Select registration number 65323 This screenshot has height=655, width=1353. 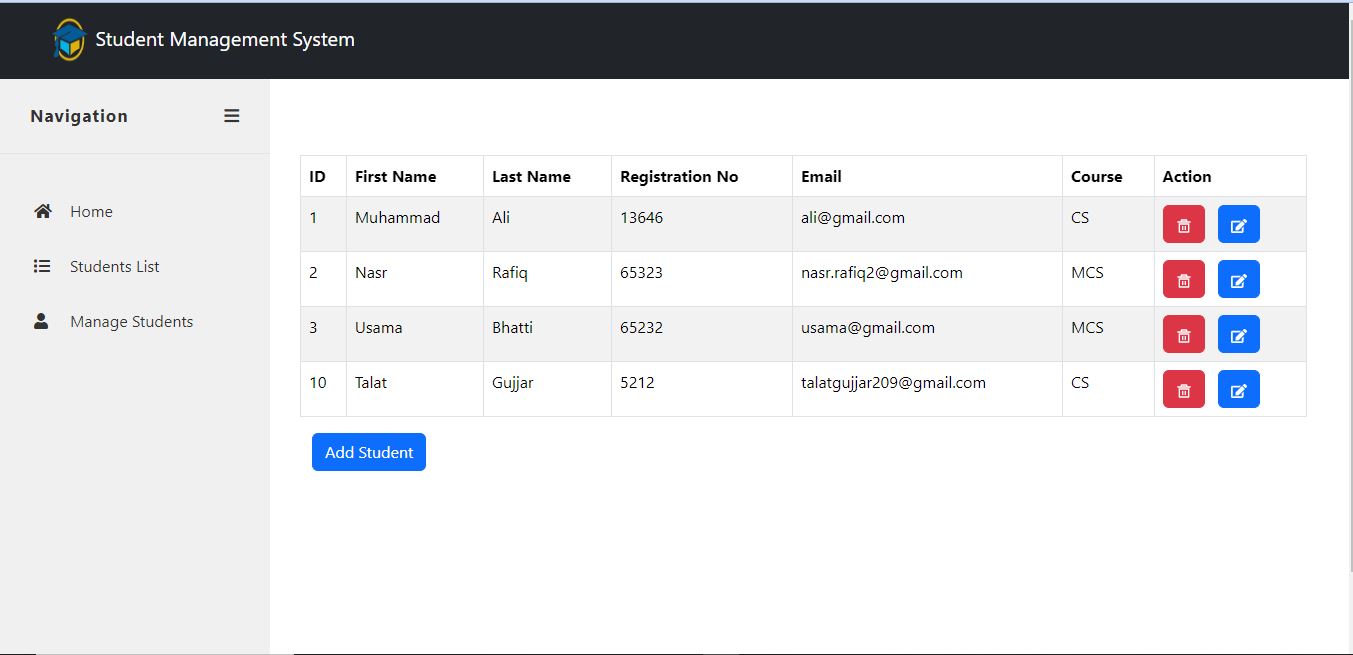(x=702, y=279)
